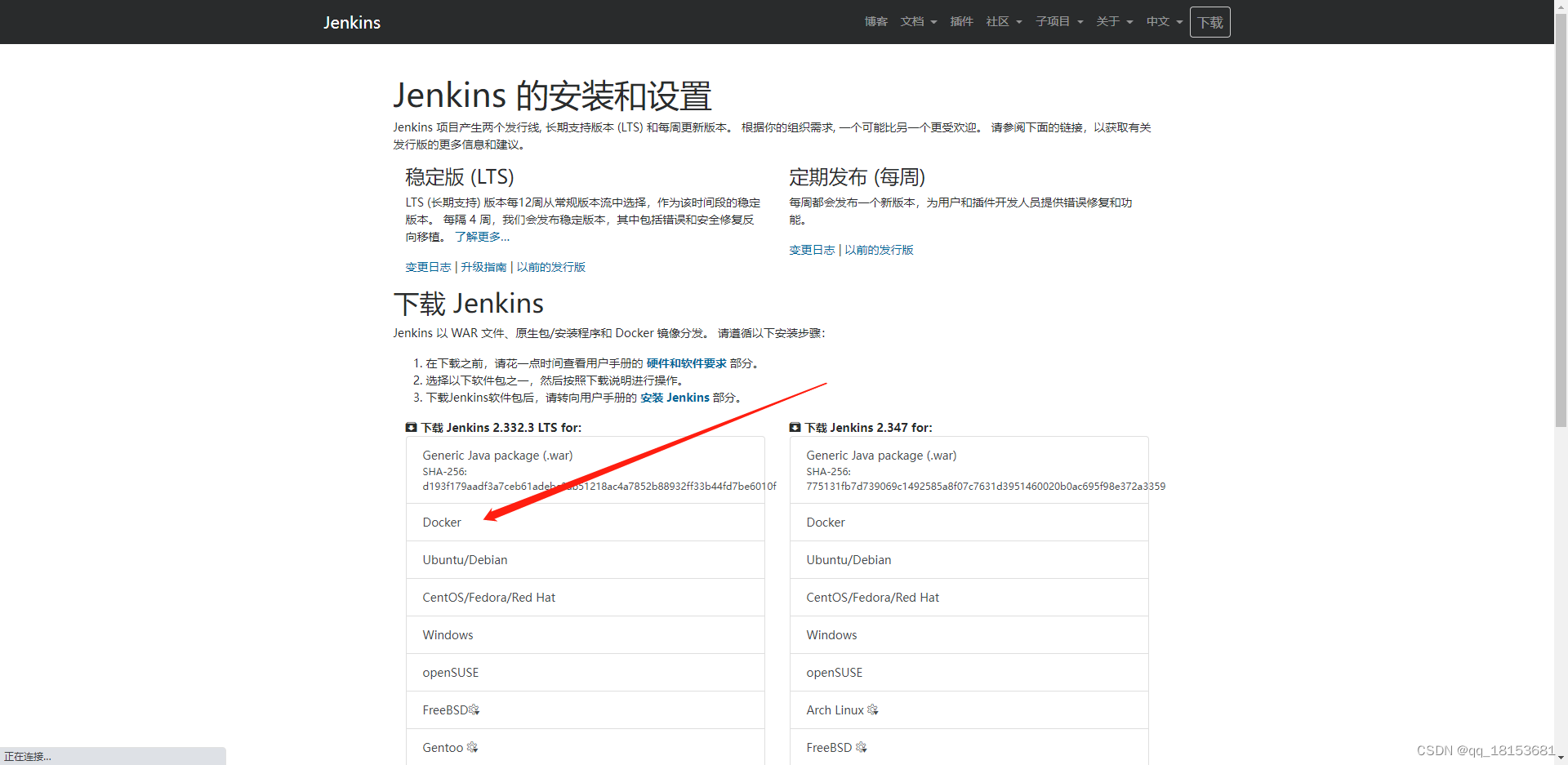This screenshot has height=765, width=1568.
Task: Open the 安装 Jenkins link
Action: tap(675, 398)
